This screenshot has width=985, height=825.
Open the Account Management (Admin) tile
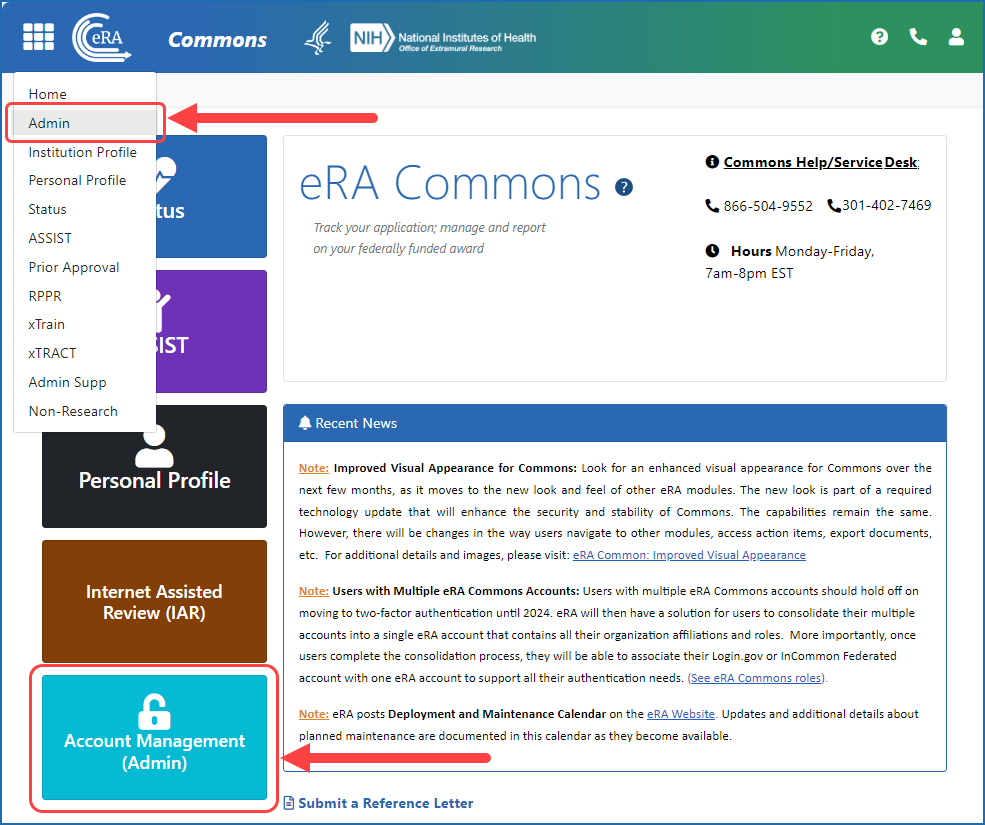pyautogui.click(x=155, y=737)
